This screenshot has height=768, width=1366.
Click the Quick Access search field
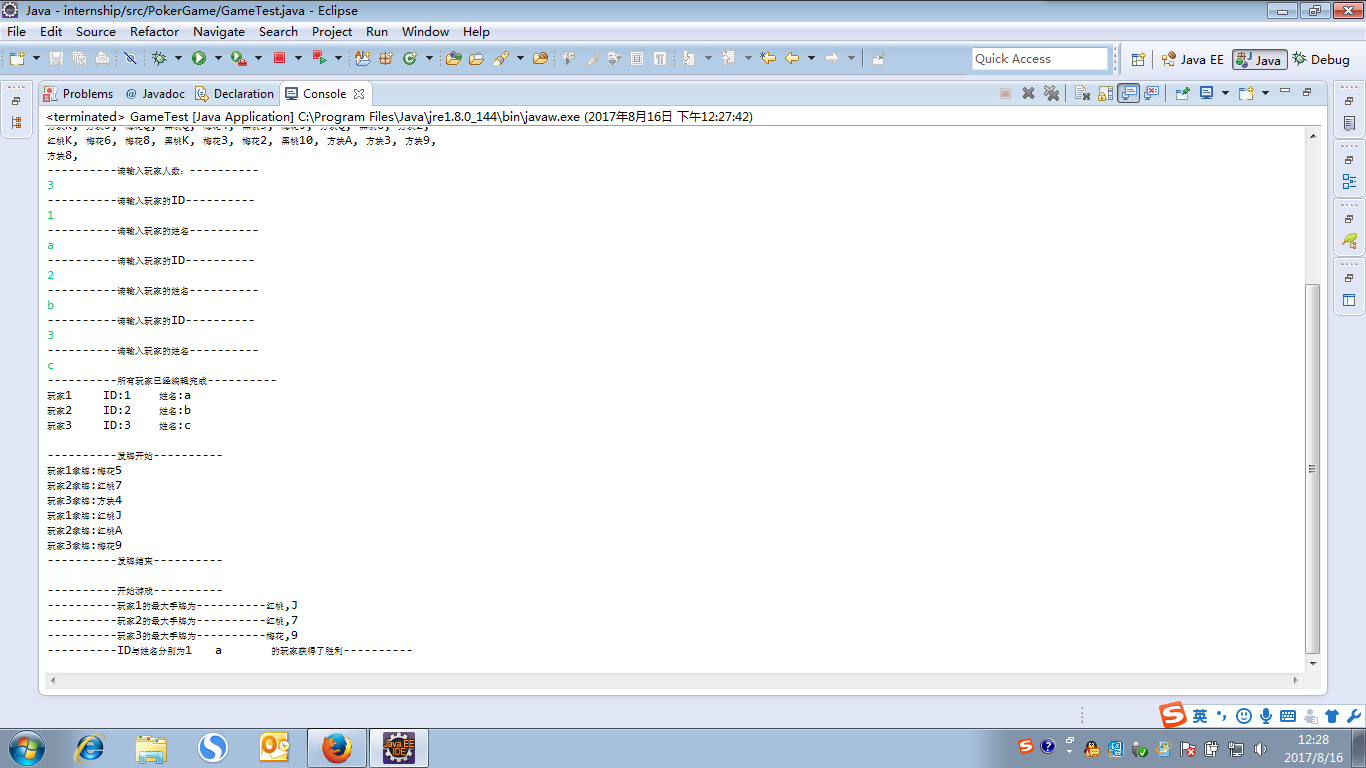pyautogui.click(x=1040, y=59)
